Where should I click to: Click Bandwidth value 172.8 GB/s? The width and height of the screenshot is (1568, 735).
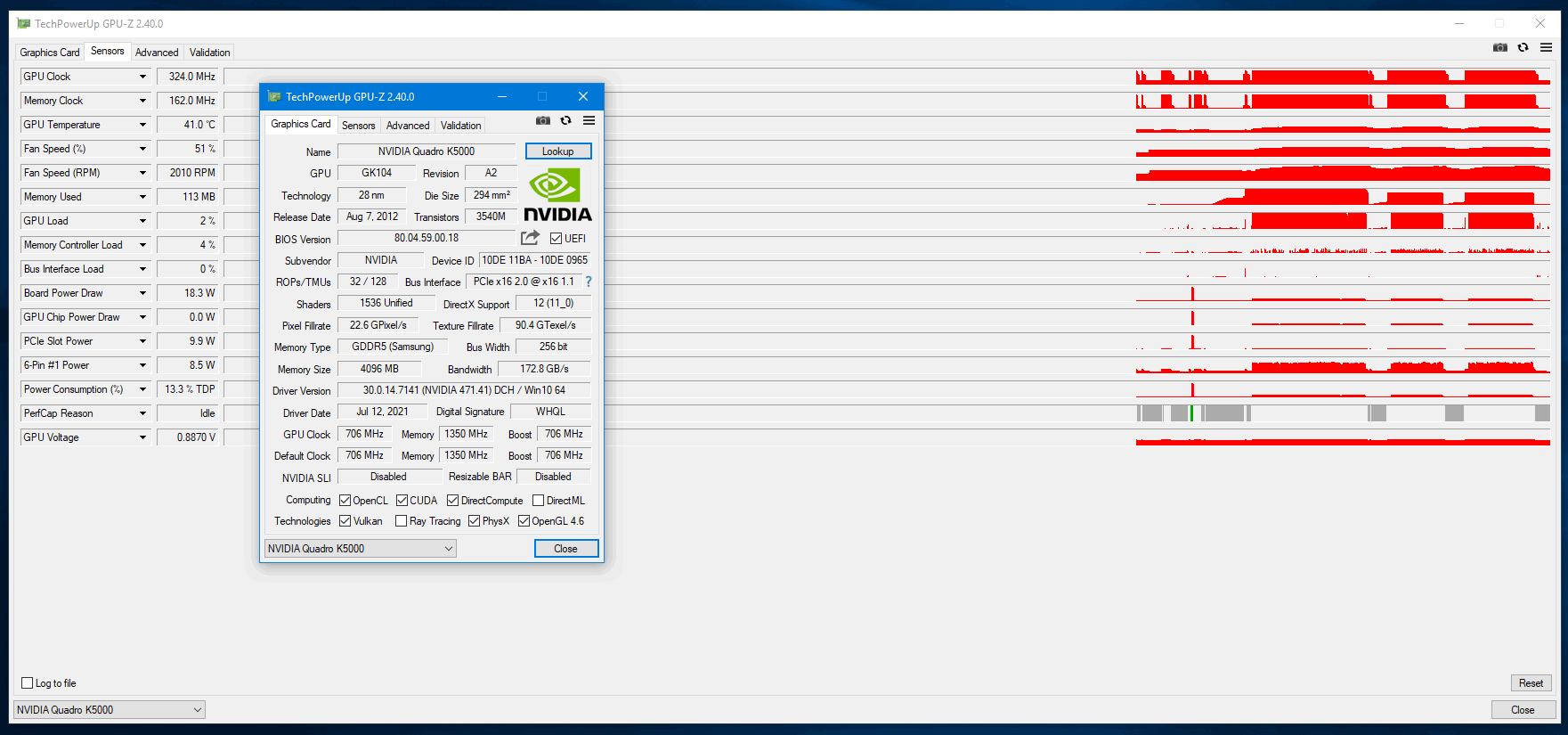544,369
